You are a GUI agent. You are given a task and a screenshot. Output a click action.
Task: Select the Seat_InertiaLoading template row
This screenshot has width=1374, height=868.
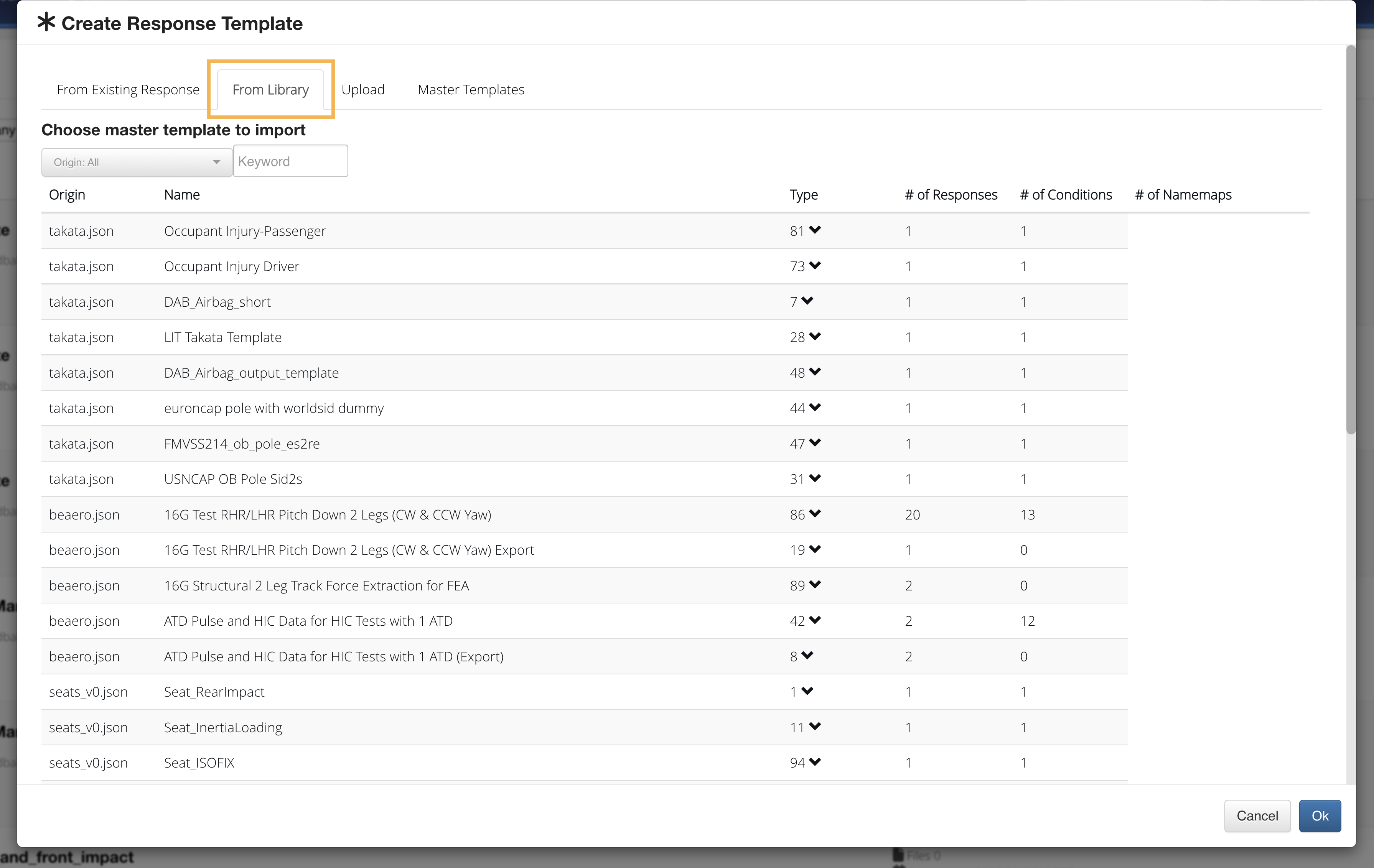(x=222, y=727)
